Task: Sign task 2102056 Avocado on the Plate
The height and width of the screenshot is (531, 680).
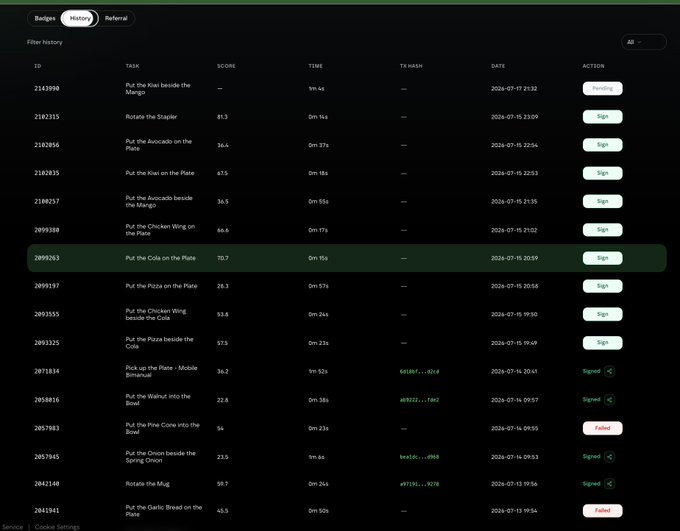Action: (x=602, y=145)
